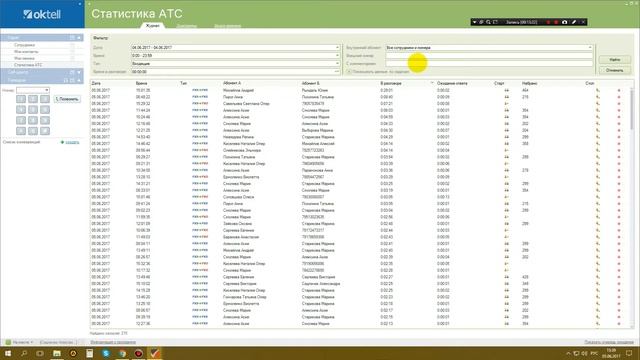Select Сотрудники in the sidebar

pyautogui.click(x=24, y=45)
